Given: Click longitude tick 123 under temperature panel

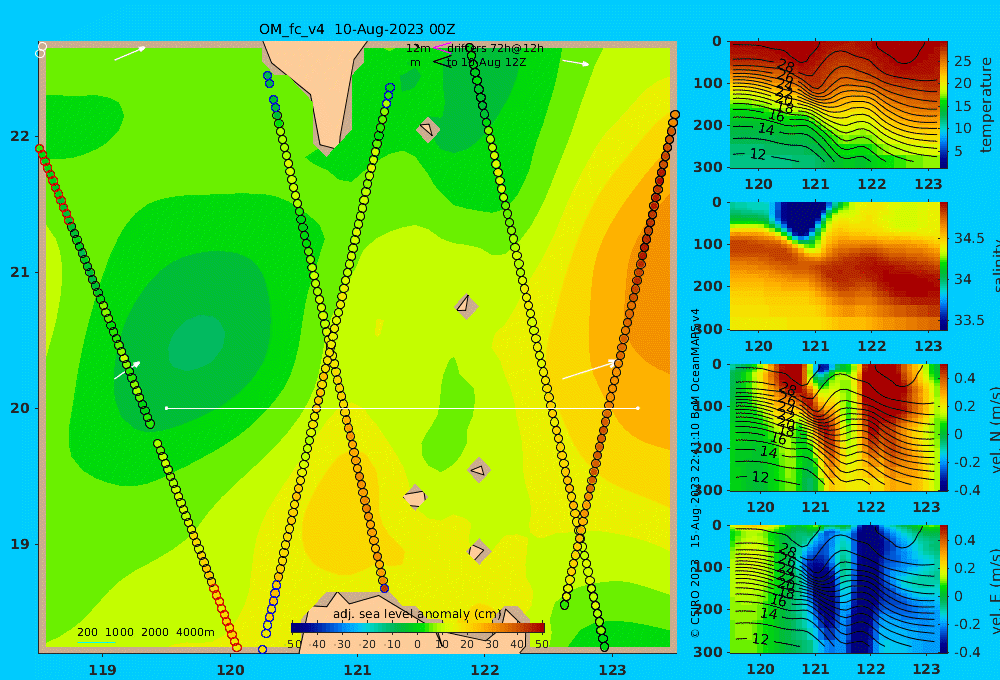Looking at the screenshot, I should coord(928,184).
